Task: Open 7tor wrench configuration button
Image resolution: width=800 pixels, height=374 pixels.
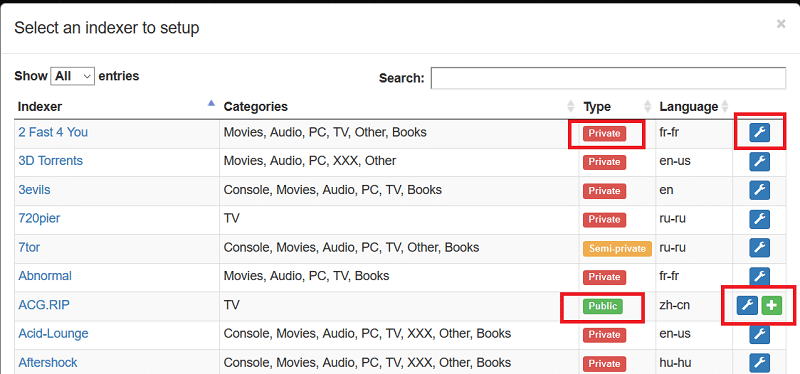Action: [x=759, y=248]
